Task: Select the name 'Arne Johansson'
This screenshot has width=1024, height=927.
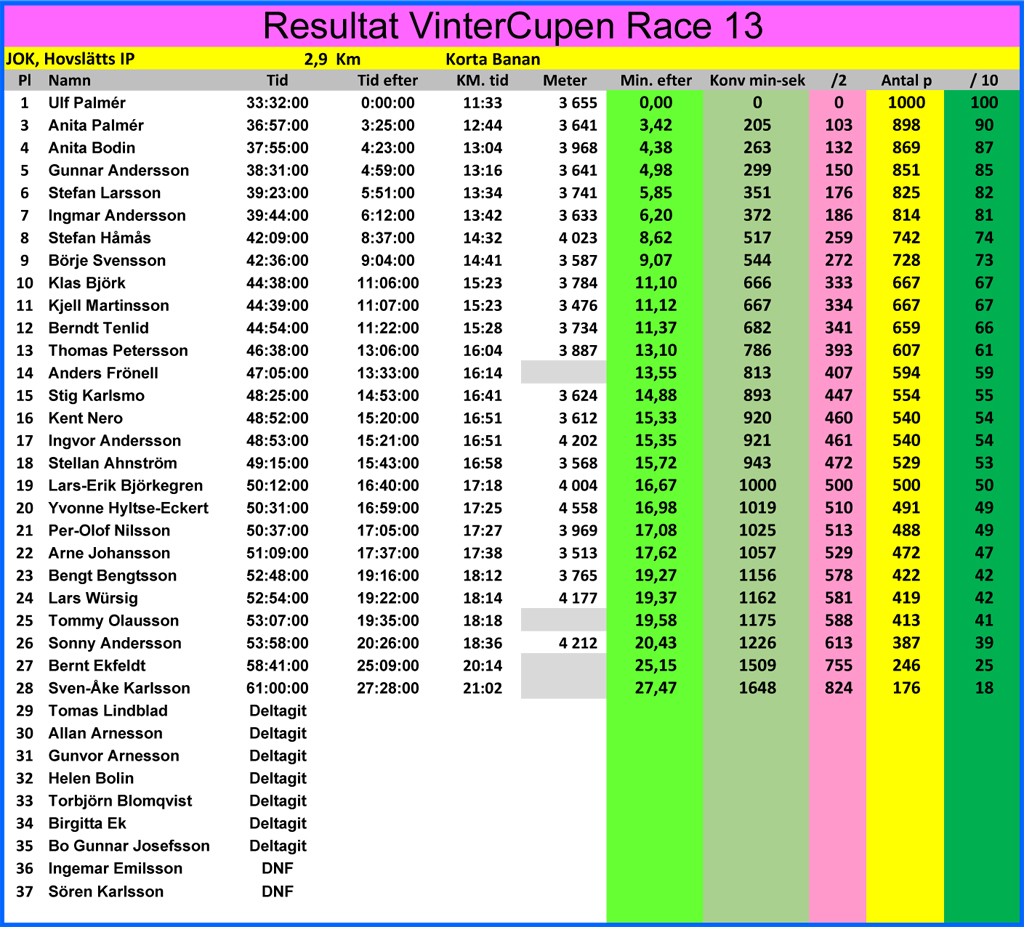Action: pos(109,553)
